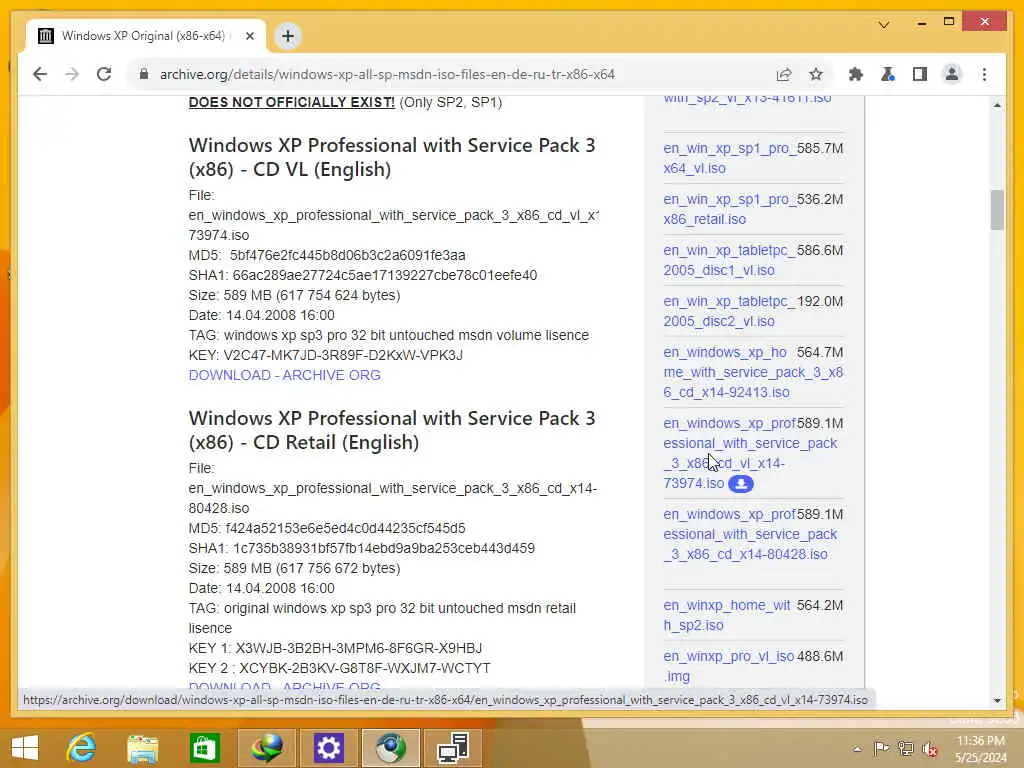Open the Chrome profile avatar
This screenshot has width=1024, height=768.
coord(952,74)
